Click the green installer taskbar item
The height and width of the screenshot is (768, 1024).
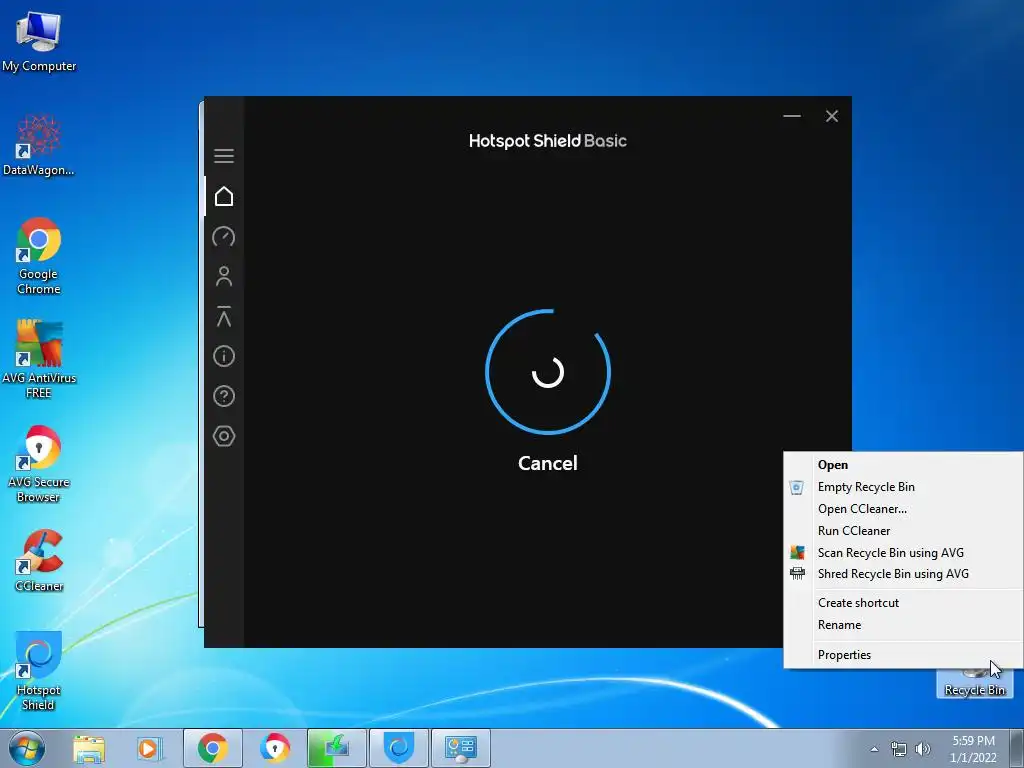[337, 748]
